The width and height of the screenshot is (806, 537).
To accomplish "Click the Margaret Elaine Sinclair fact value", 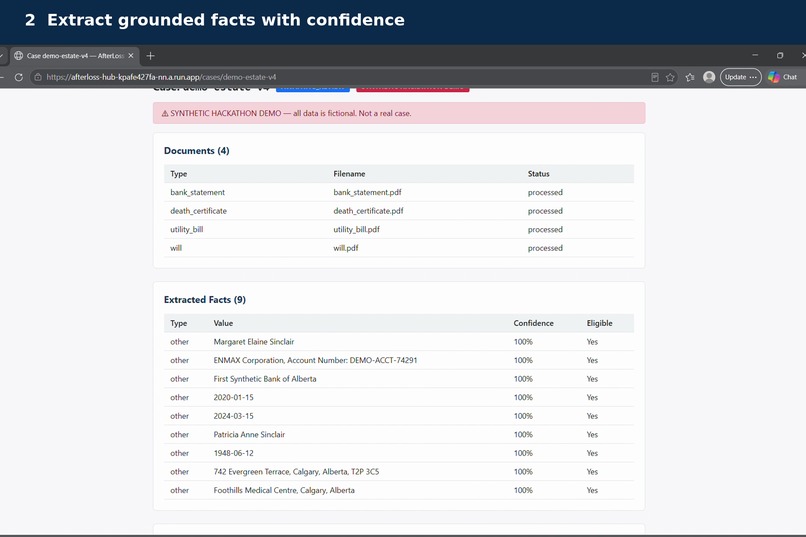I will point(253,342).
